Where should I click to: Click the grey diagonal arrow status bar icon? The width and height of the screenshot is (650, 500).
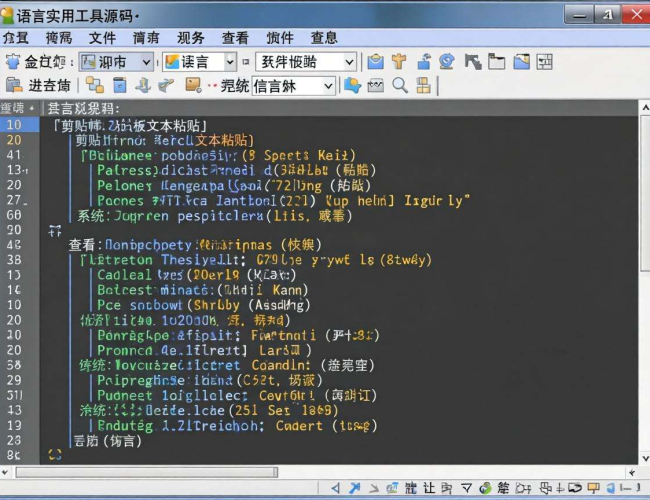pos(374,488)
